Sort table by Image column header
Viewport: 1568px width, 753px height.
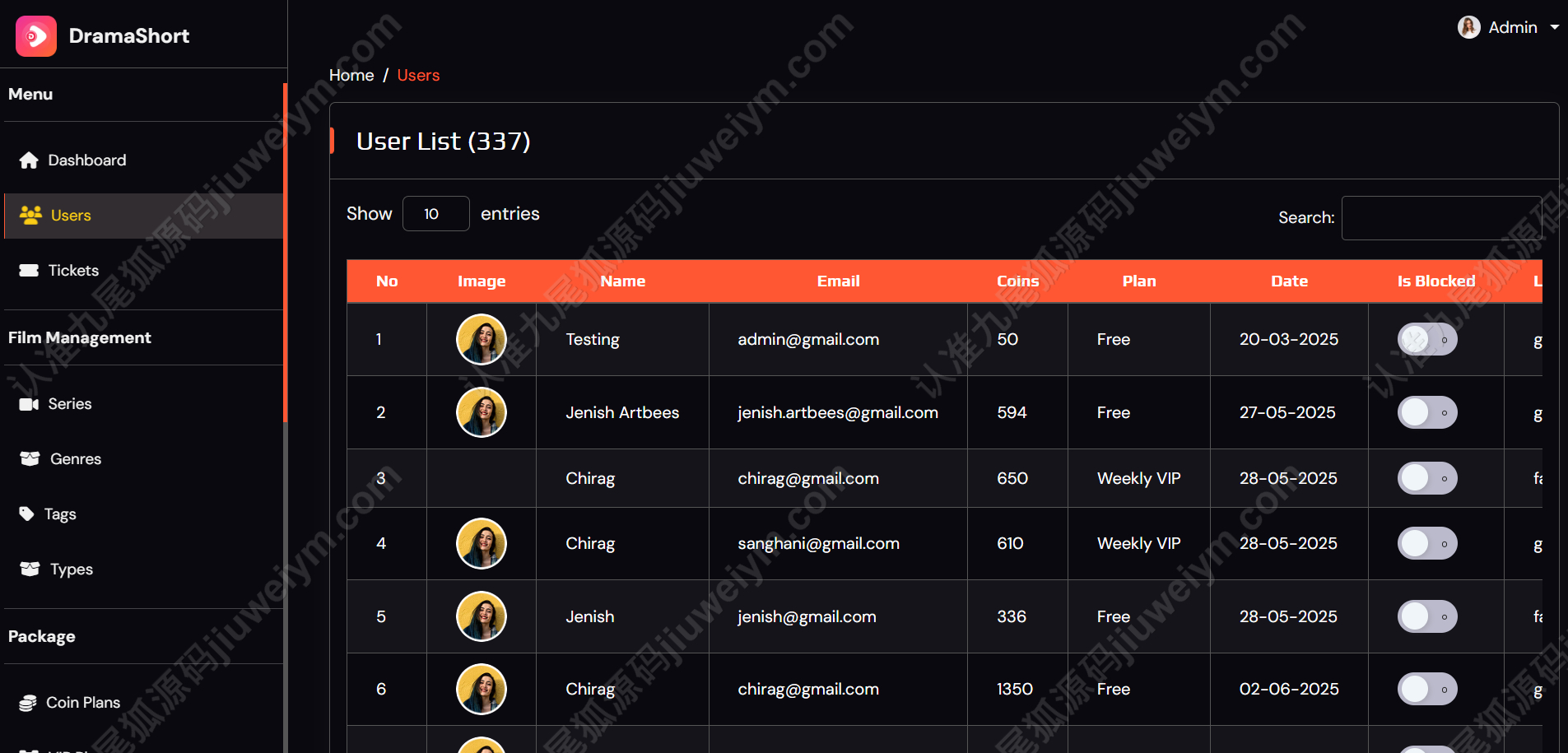click(482, 281)
